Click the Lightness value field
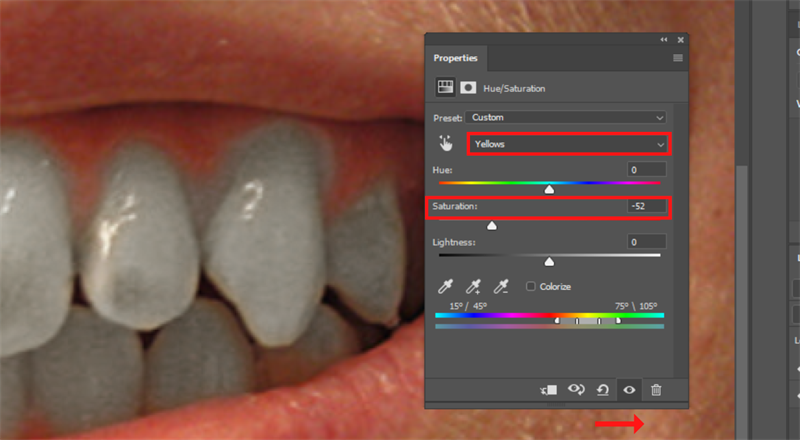This screenshot has height=440, width=800. 646,242
